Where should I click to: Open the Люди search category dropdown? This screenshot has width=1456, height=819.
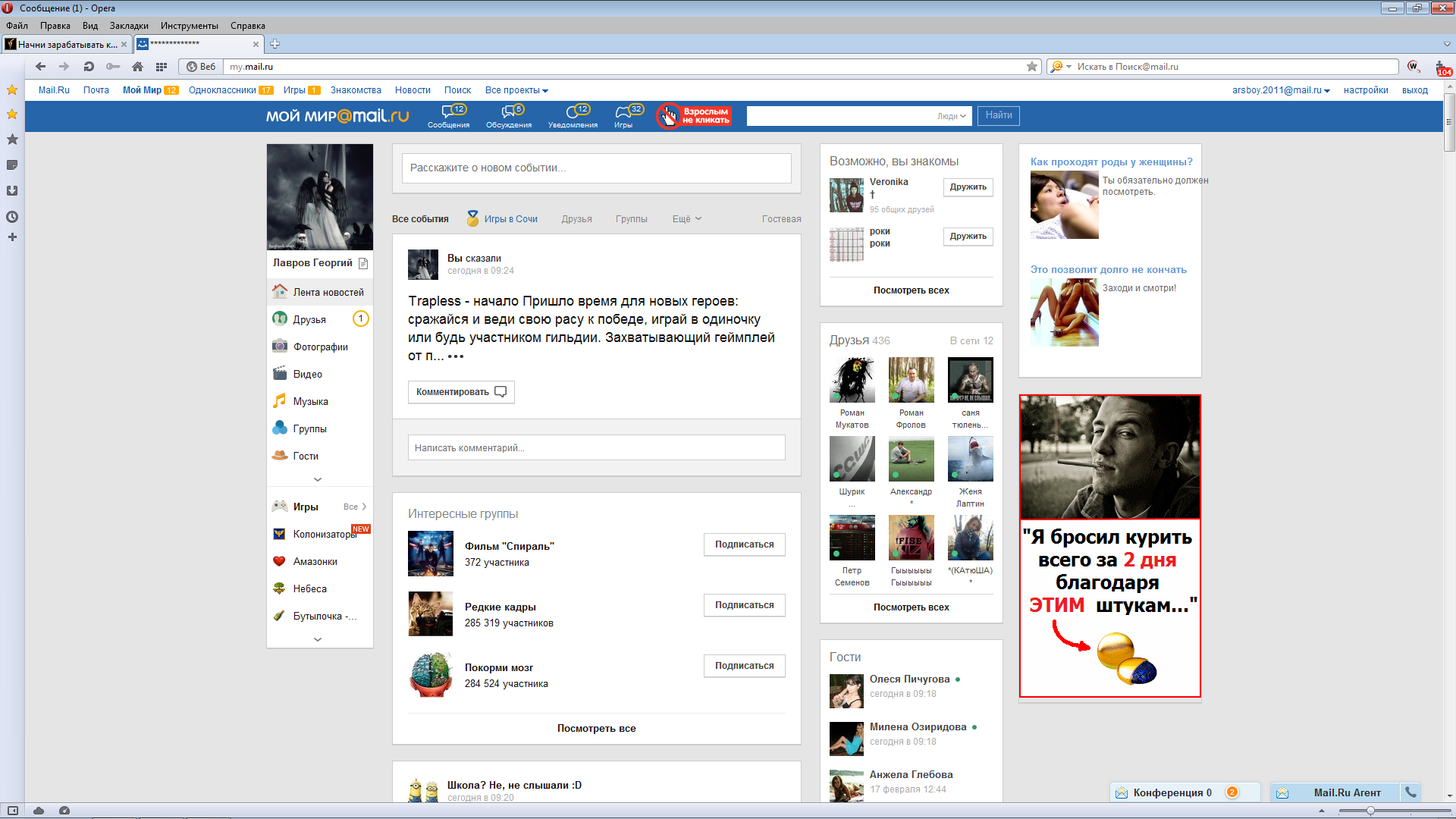point(951,116)
